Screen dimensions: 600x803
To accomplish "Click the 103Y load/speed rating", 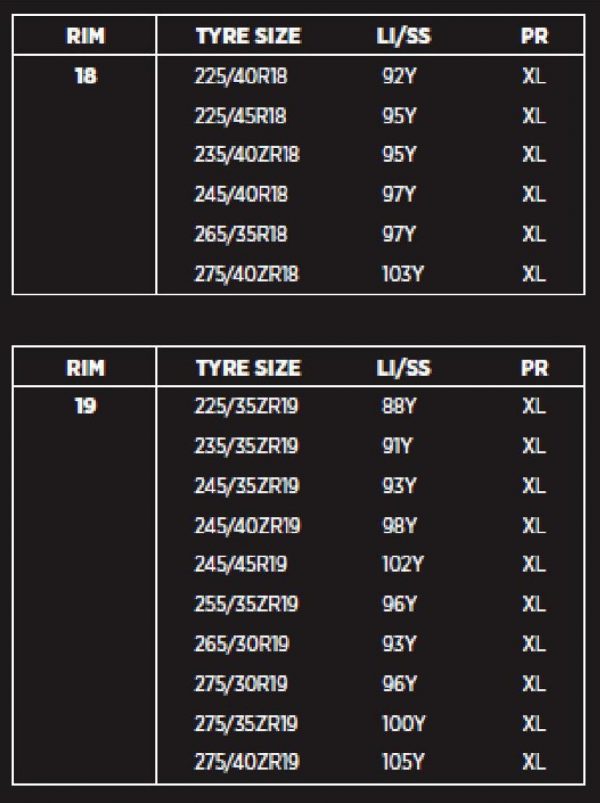I will coord(402,274).
